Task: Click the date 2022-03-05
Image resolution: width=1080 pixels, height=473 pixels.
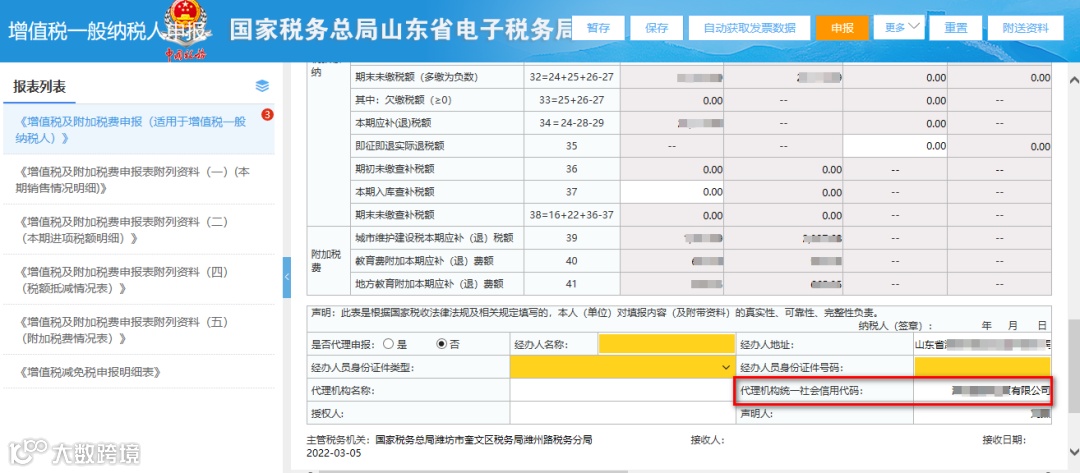Action: click(x=333, y=454)
